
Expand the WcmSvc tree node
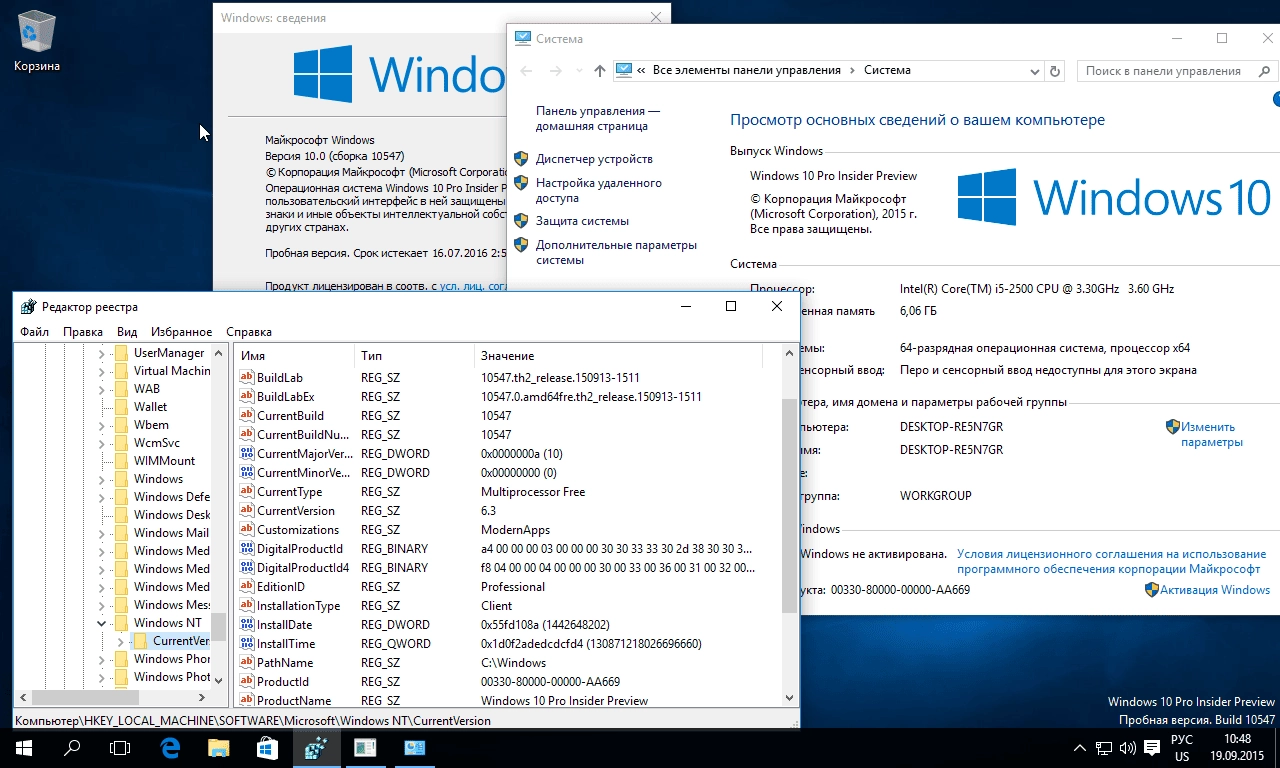pyautogui.click(x=101, y=443)
